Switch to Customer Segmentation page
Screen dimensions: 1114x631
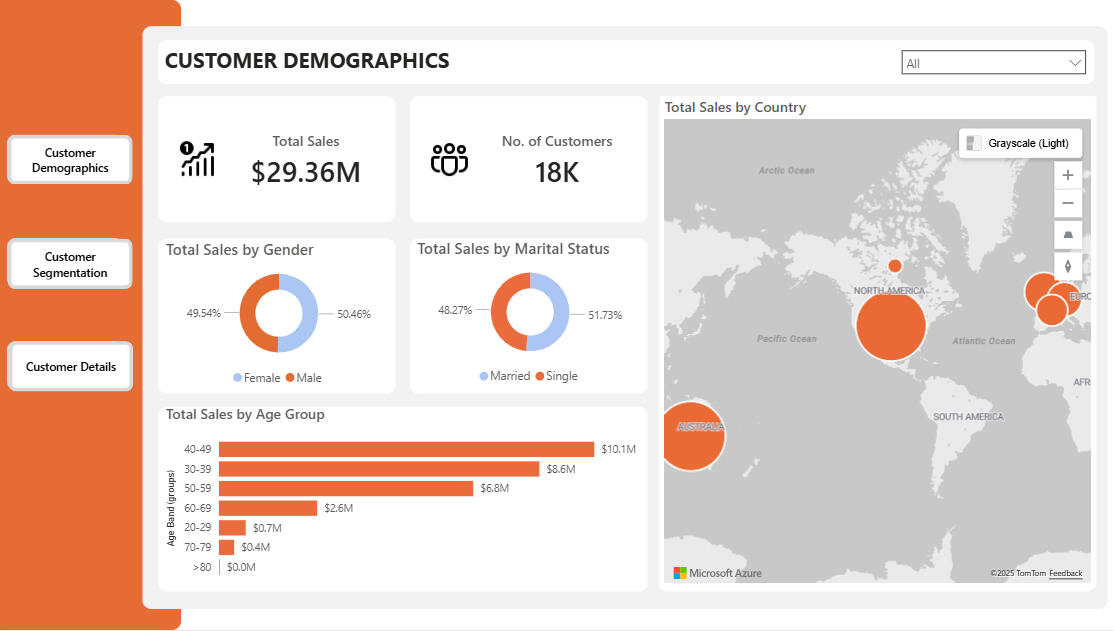point(70,264)
